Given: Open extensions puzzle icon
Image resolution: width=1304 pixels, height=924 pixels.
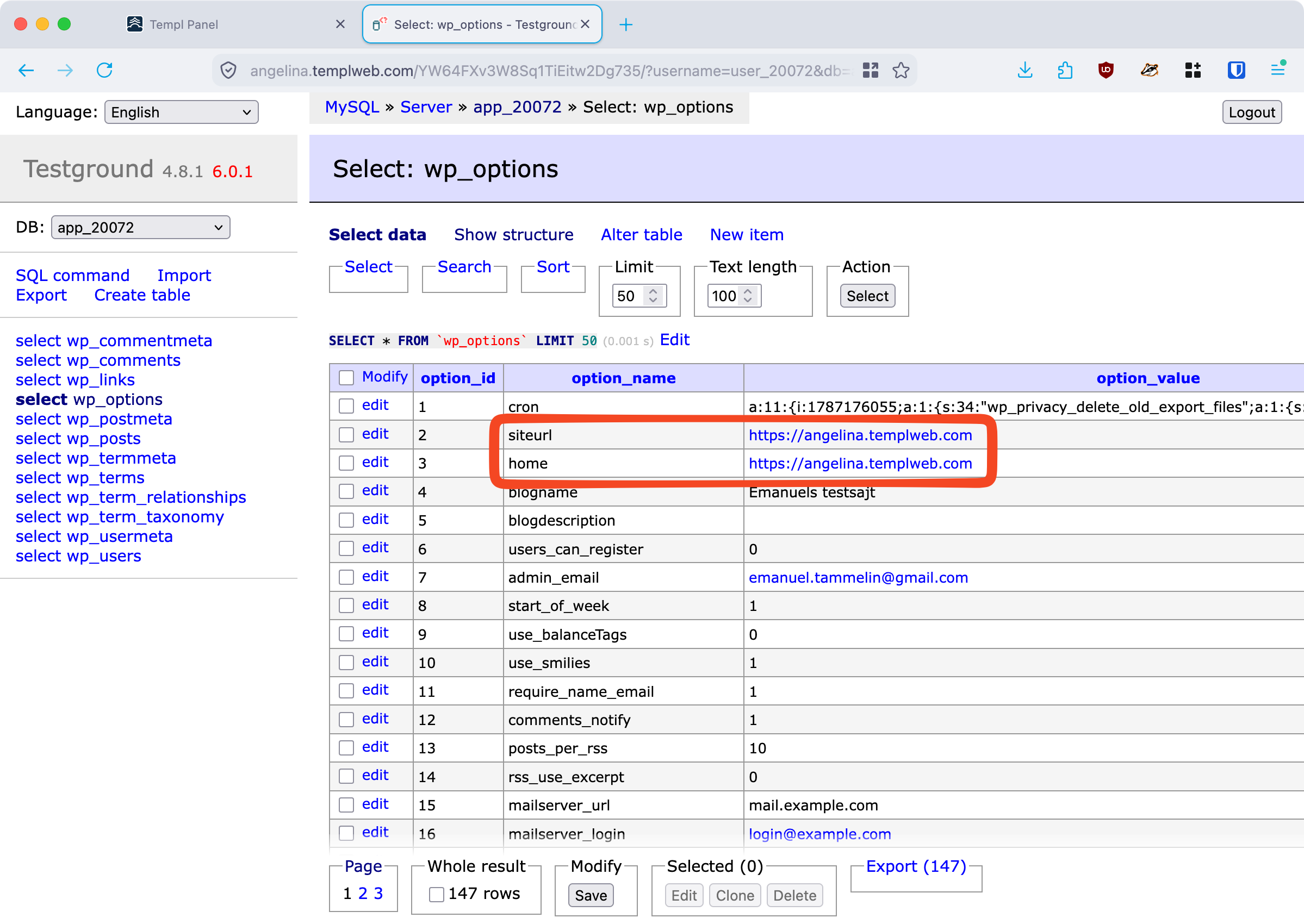Looking at the screenshot, I should click(1065, 71).
